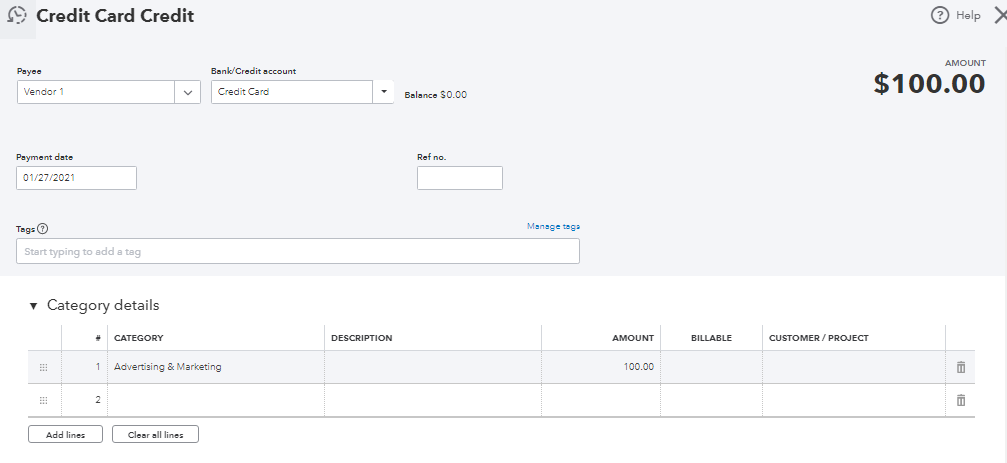Click trash icon on line 2
This screenshot has width=1007, height=463.
point(961,400)
